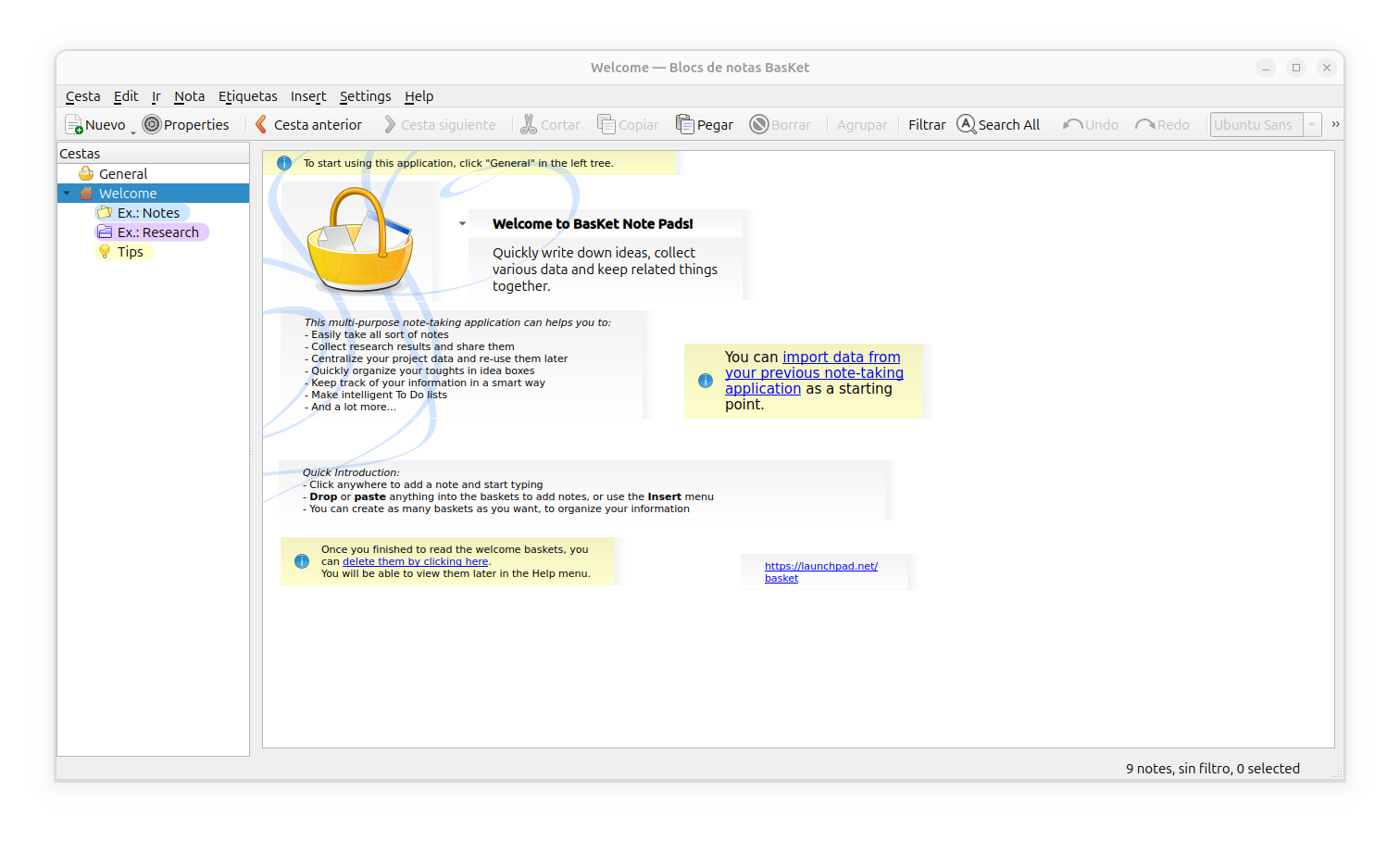The height and width of the screenshot is (841, 1400).
Task: Click the Quick Introduction note text
Action: 507,490
